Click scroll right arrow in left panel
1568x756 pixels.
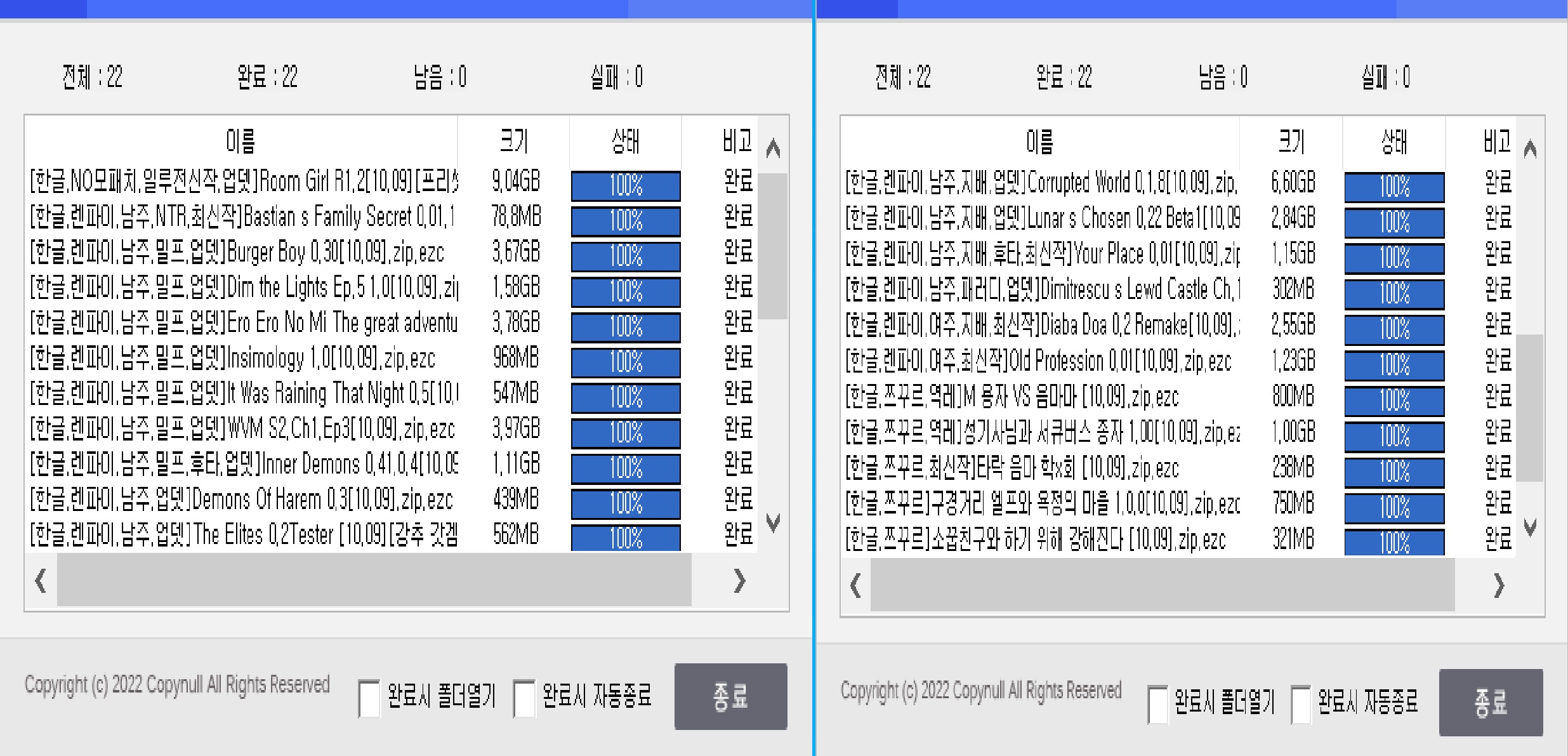[739, 580]
